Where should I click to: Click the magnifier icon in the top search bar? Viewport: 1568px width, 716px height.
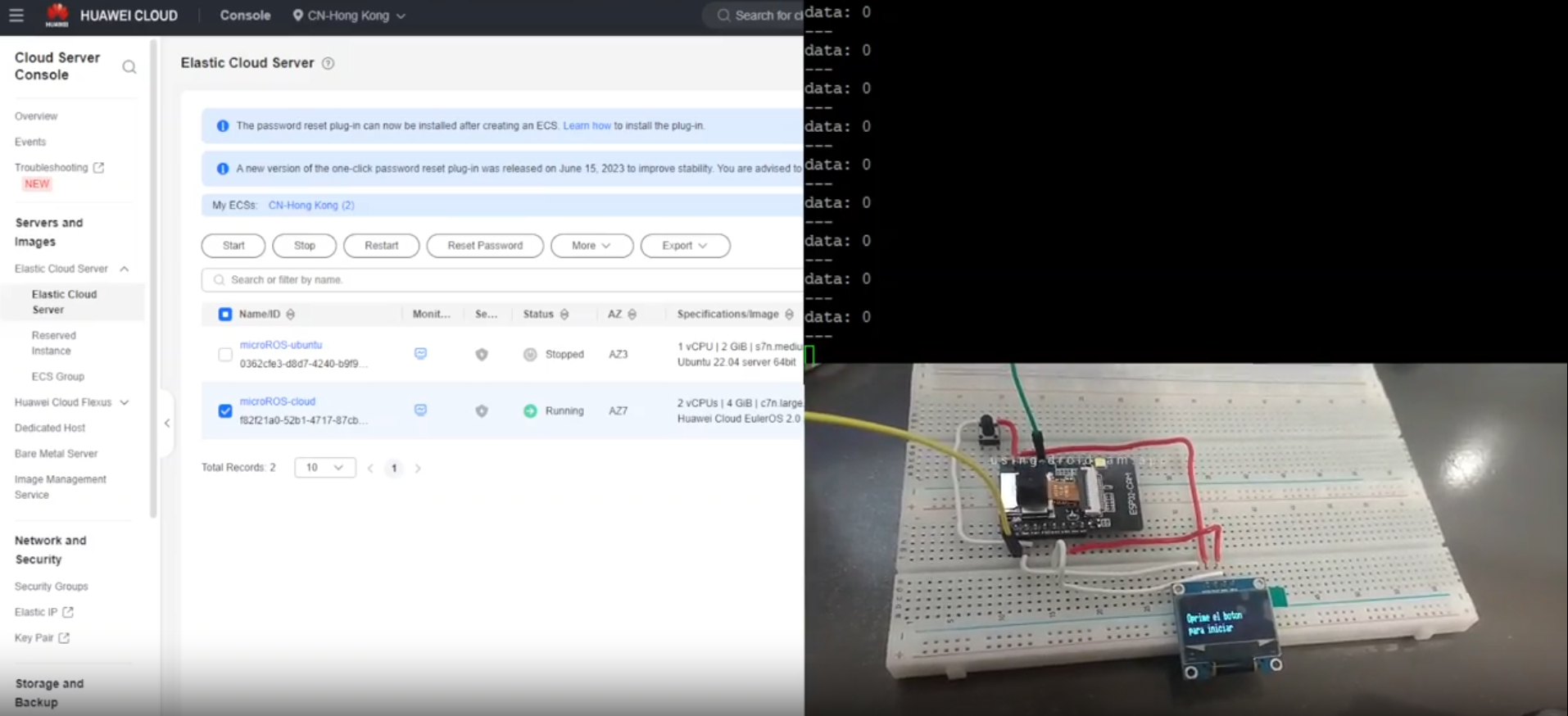[x=723, y=16]
